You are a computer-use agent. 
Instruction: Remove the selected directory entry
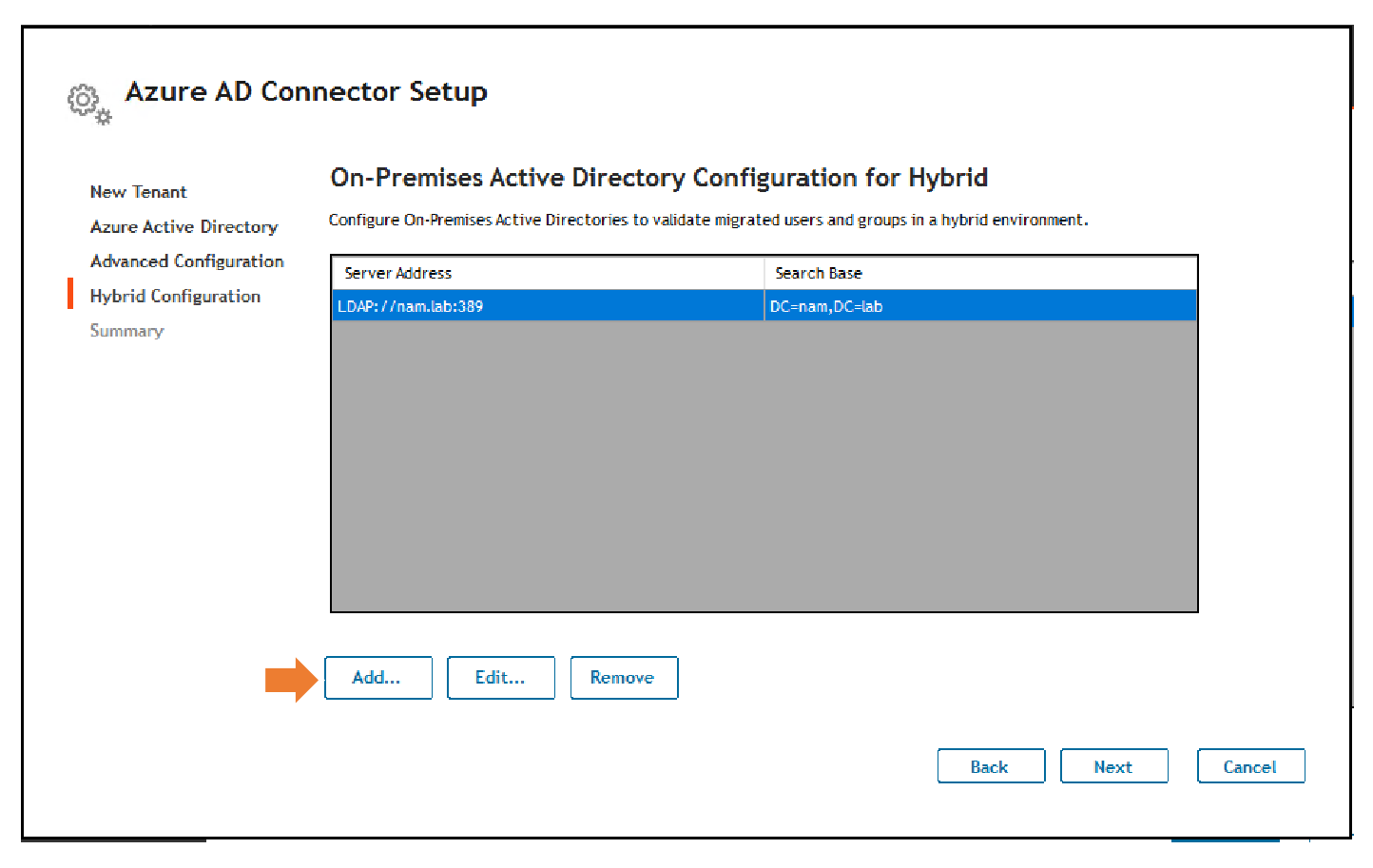pos(624,678)
